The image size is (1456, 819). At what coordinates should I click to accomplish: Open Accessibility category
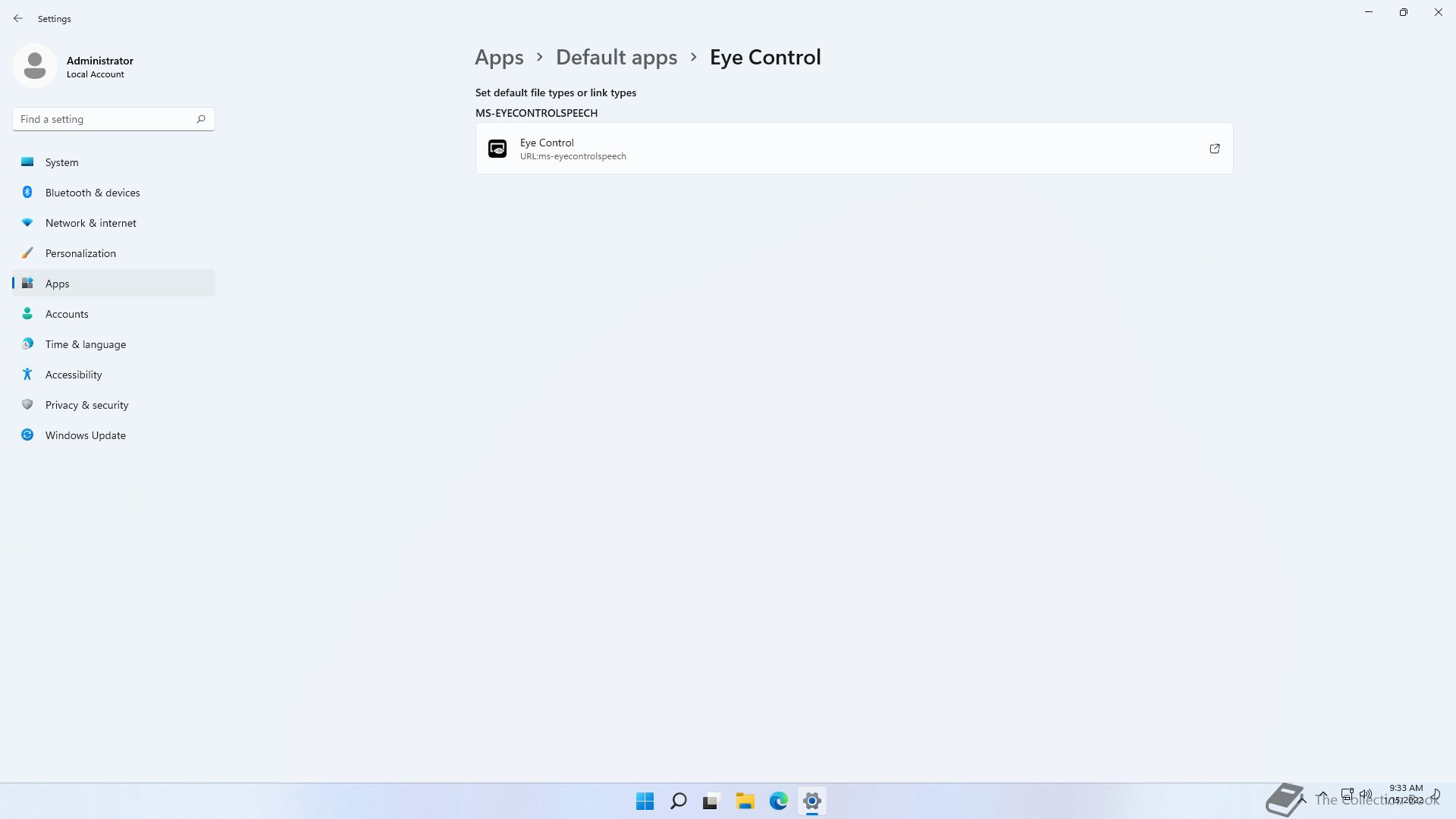(x=114, y=375)
